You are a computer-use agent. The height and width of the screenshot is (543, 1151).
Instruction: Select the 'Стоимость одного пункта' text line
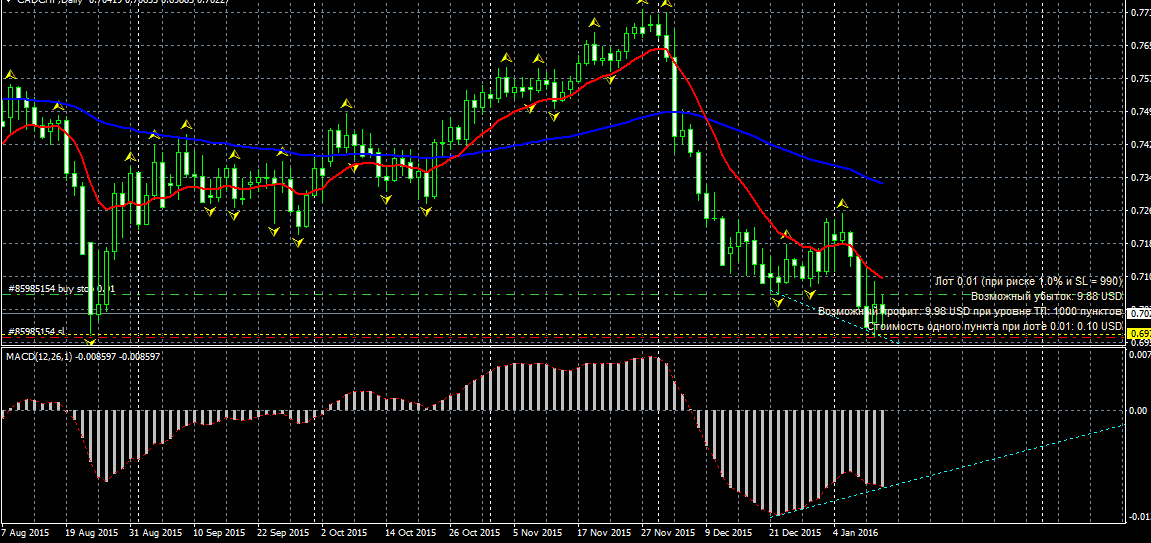point(995,326)
